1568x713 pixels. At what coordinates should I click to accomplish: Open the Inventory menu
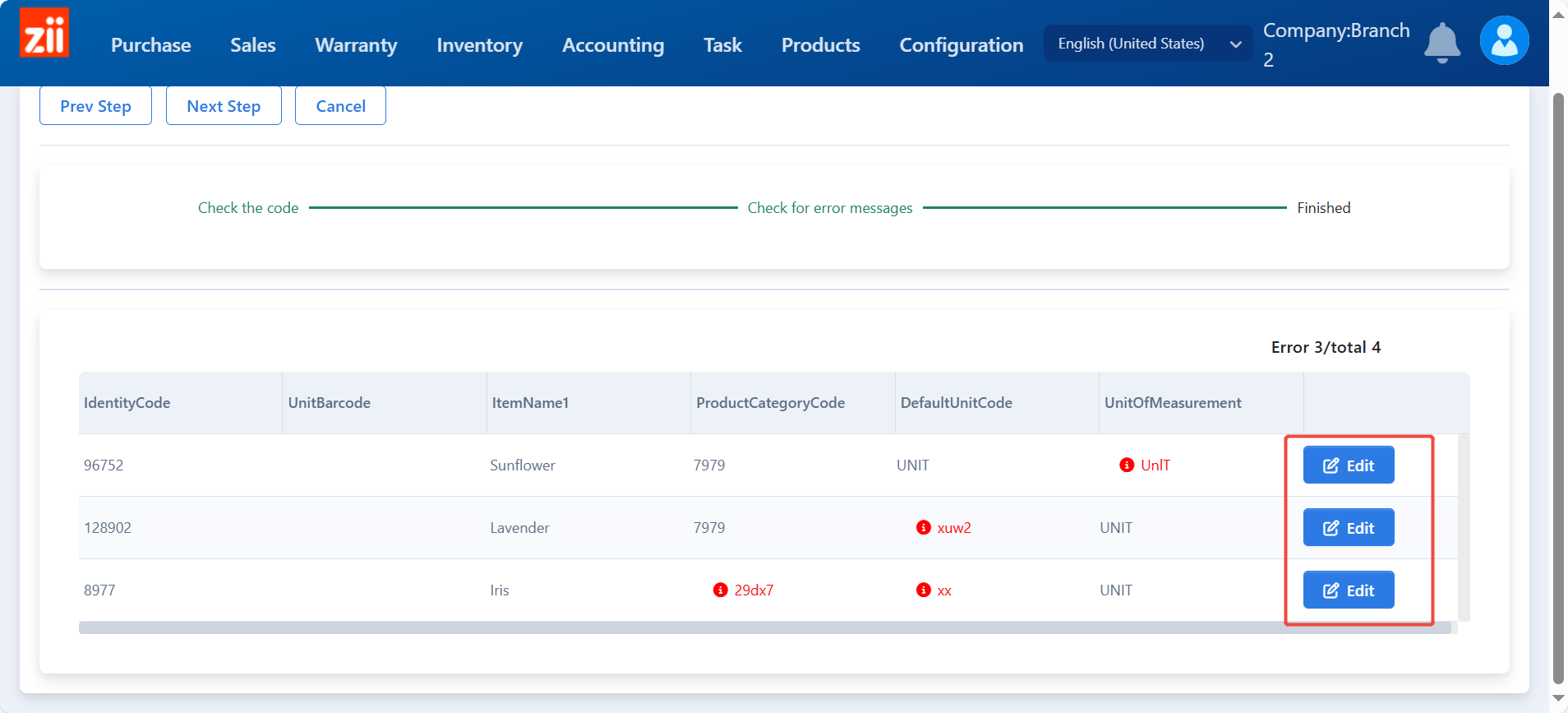click(479, 45)
